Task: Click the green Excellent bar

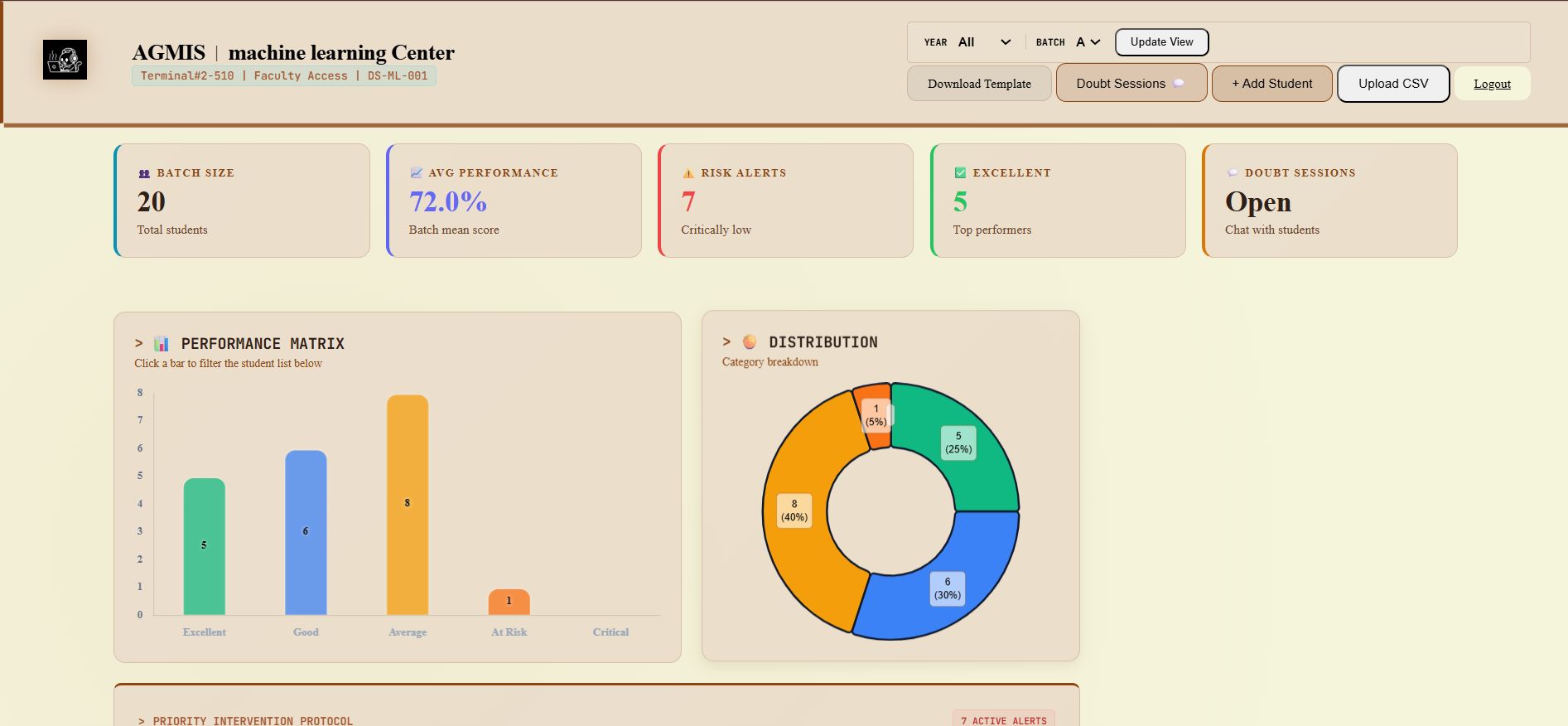Action: (x=204, y=546)
